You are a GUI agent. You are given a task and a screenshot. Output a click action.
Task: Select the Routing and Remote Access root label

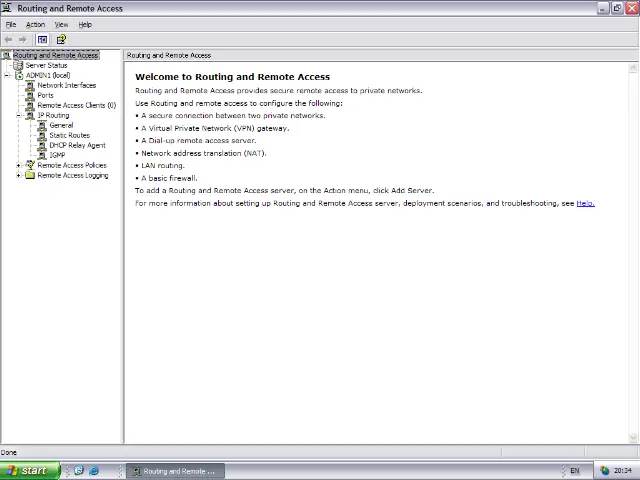coord(56,55)
